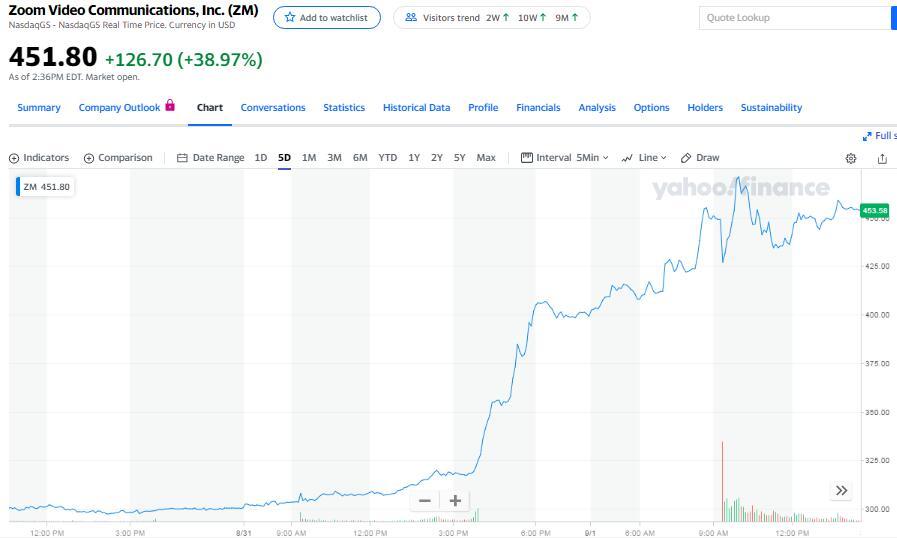Select the 1D time range
The image size is (897, 538).
(261, 158)
